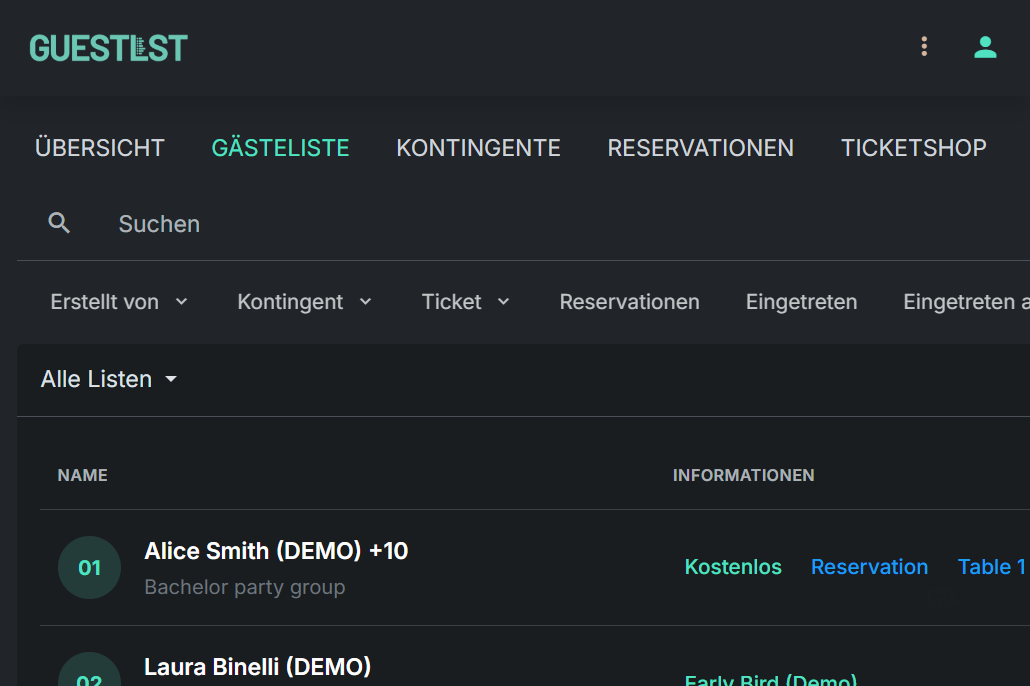
Task: Click the Early Bird (Demo) tag
Action: click(x=771, y=679)
